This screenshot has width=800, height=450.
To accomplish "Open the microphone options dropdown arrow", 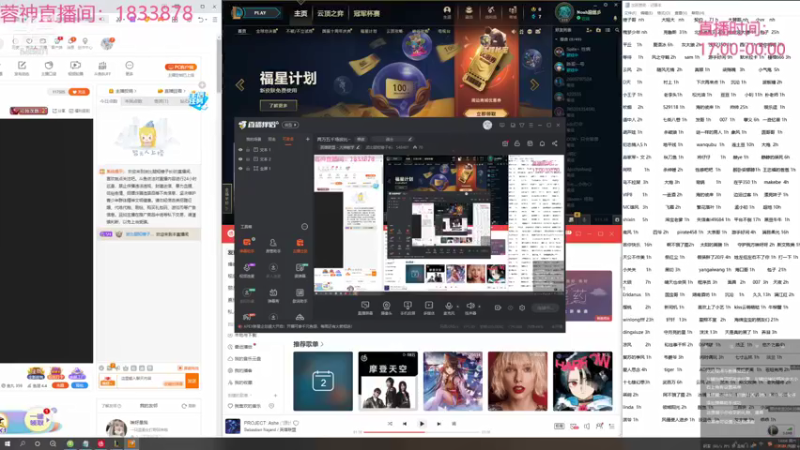I will point(457,307).
